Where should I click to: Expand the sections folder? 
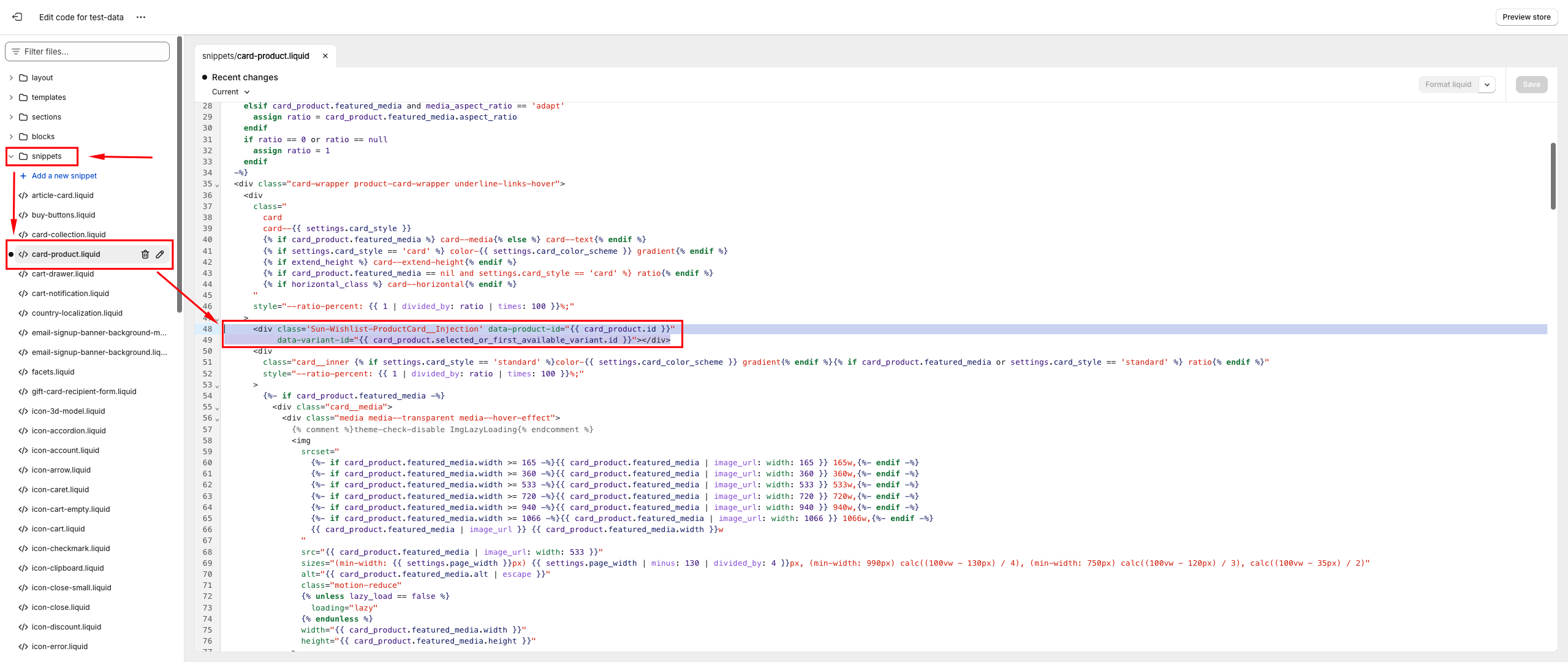click(11, 117)
